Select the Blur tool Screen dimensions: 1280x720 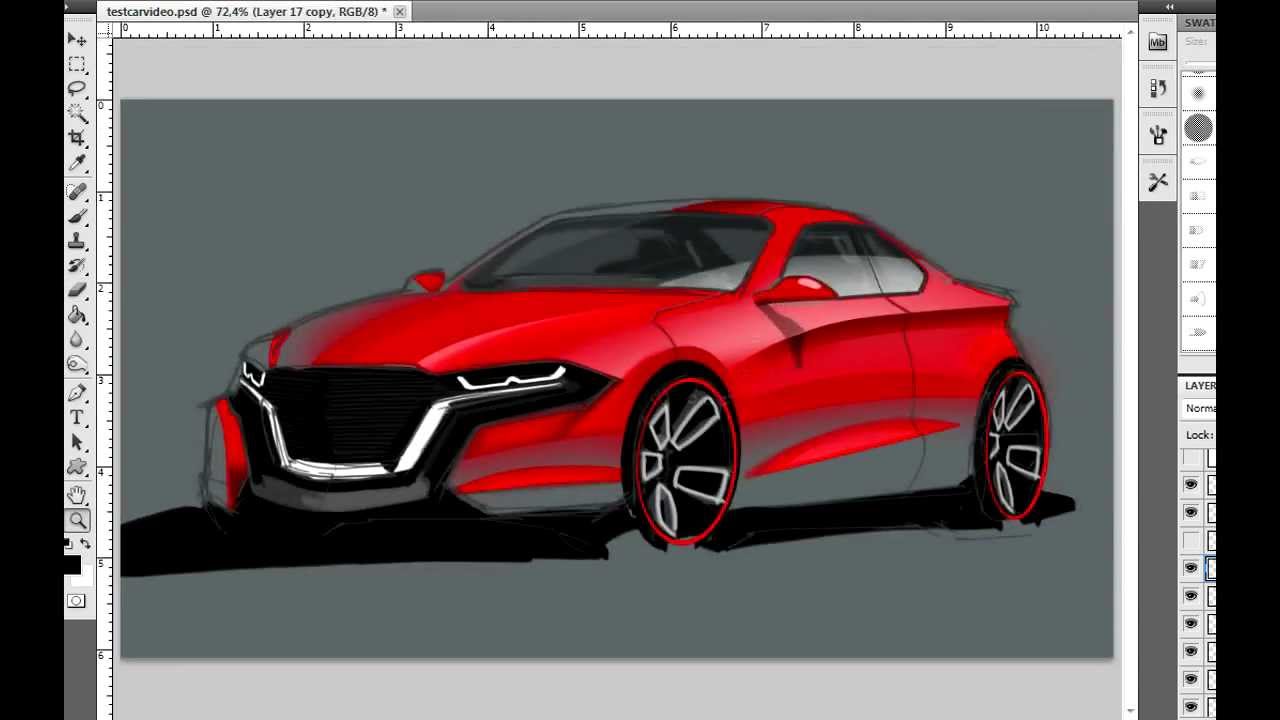[77, 340]
